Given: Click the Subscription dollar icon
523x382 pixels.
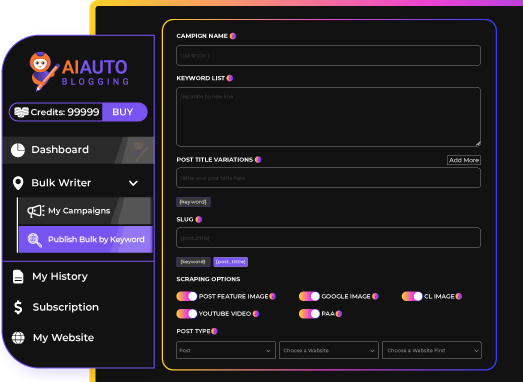Looking at the screenshot, I should pos(18,307).
